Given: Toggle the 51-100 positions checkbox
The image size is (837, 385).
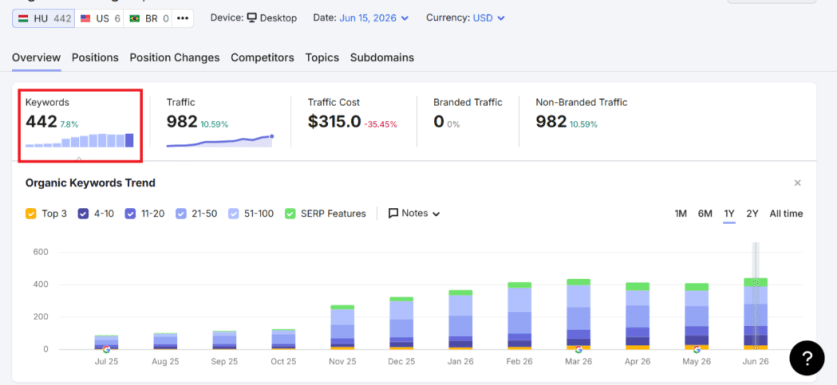Looking at the screenshot, I should (x=233, y=214).
